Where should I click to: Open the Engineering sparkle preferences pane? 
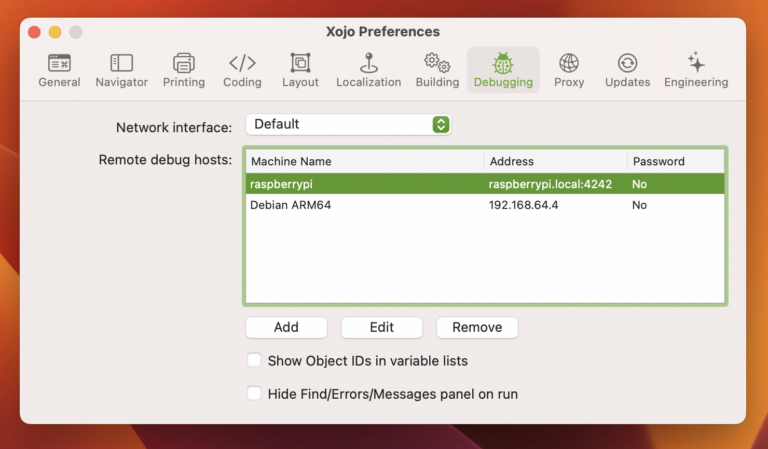pyautogui.click(x=696, y=71)
